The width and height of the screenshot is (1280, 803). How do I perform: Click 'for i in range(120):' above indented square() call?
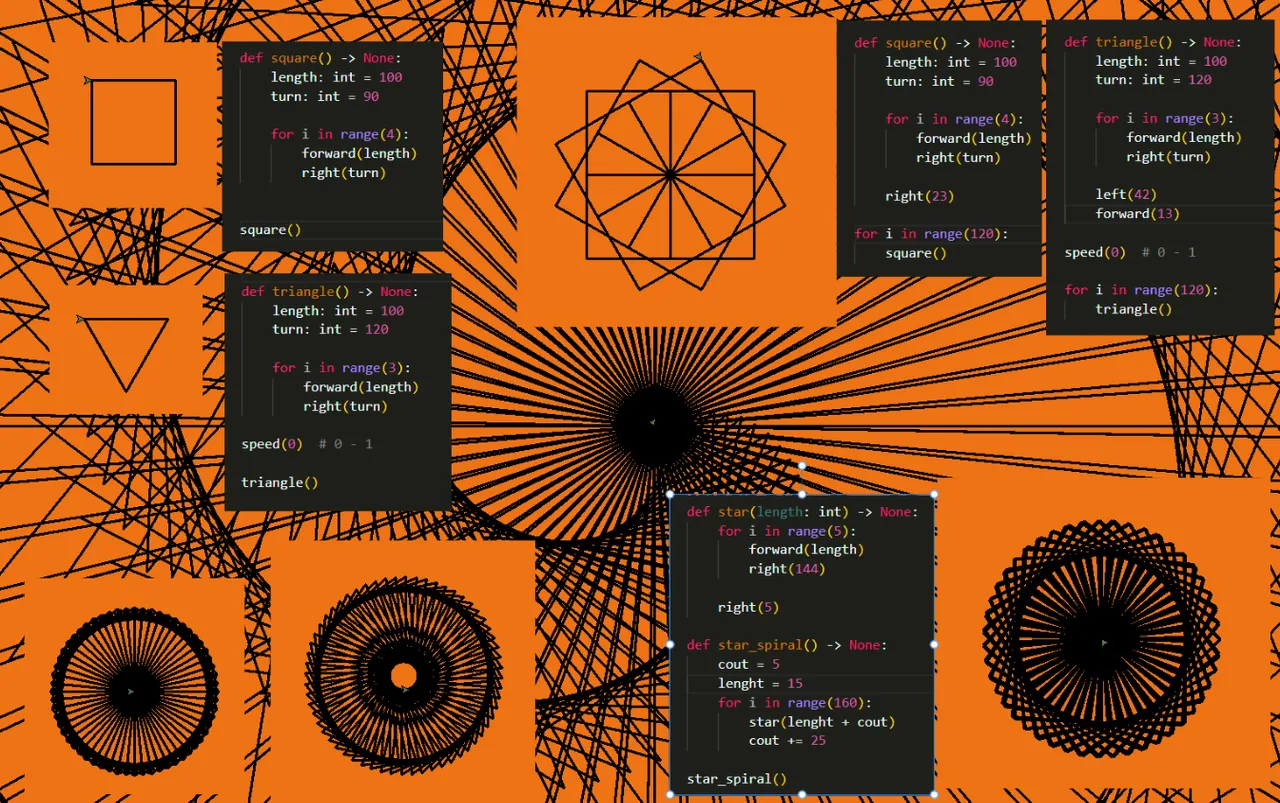[931, 234]
